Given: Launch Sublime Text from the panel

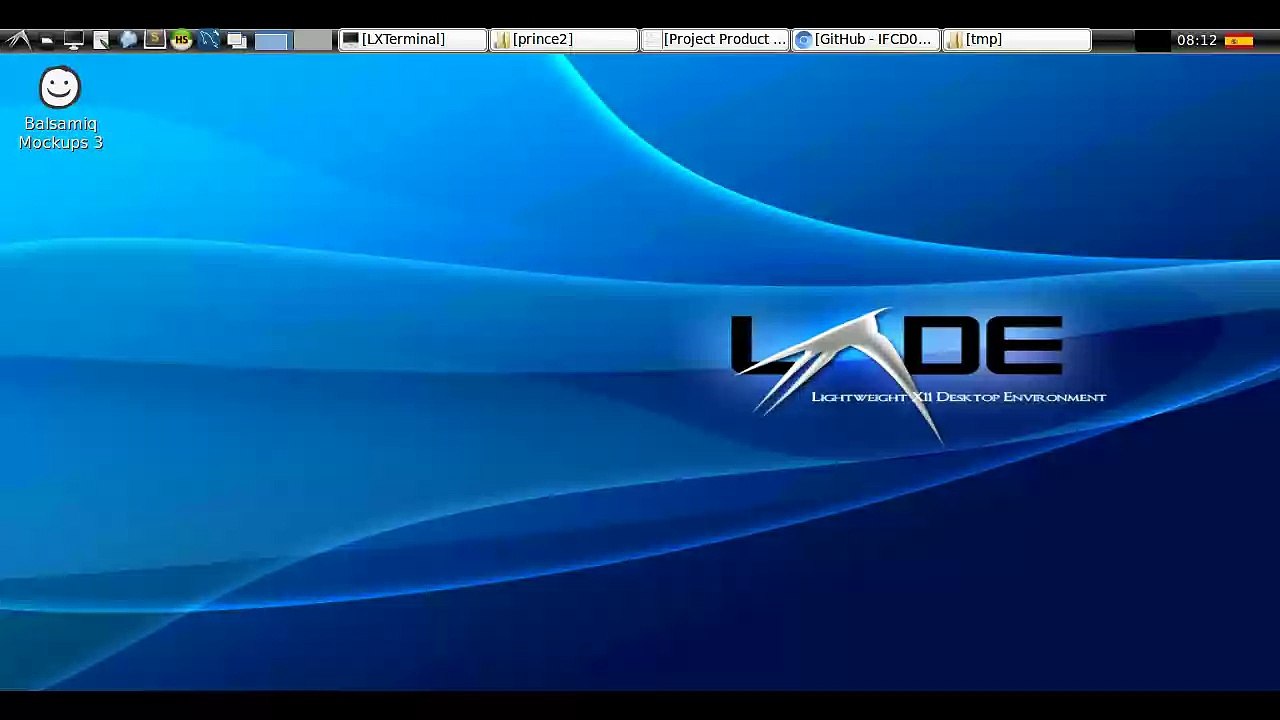Looking at the screenshot, I should pos(155,40).
